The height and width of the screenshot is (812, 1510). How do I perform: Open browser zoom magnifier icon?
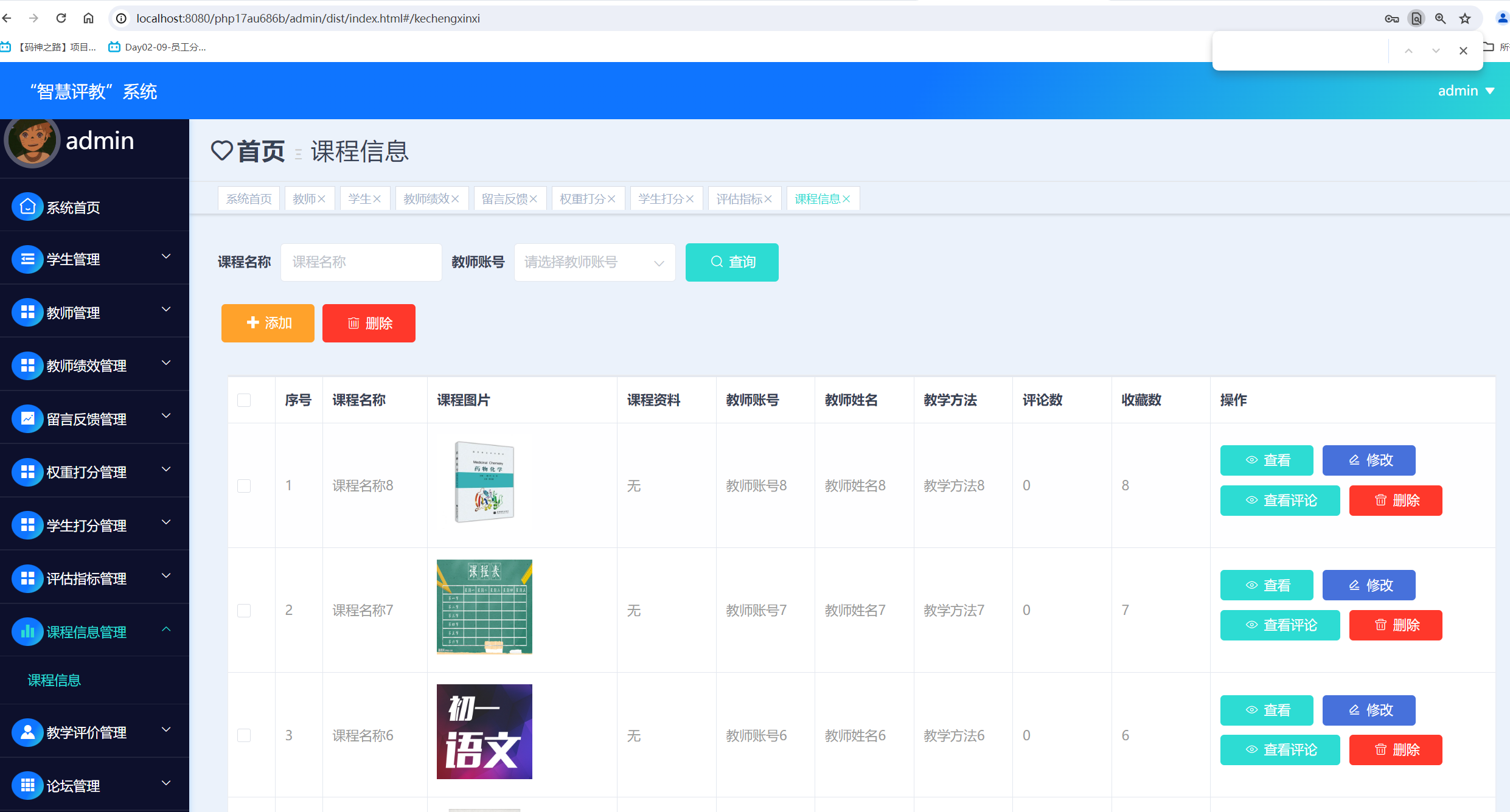click(1440, 19)
